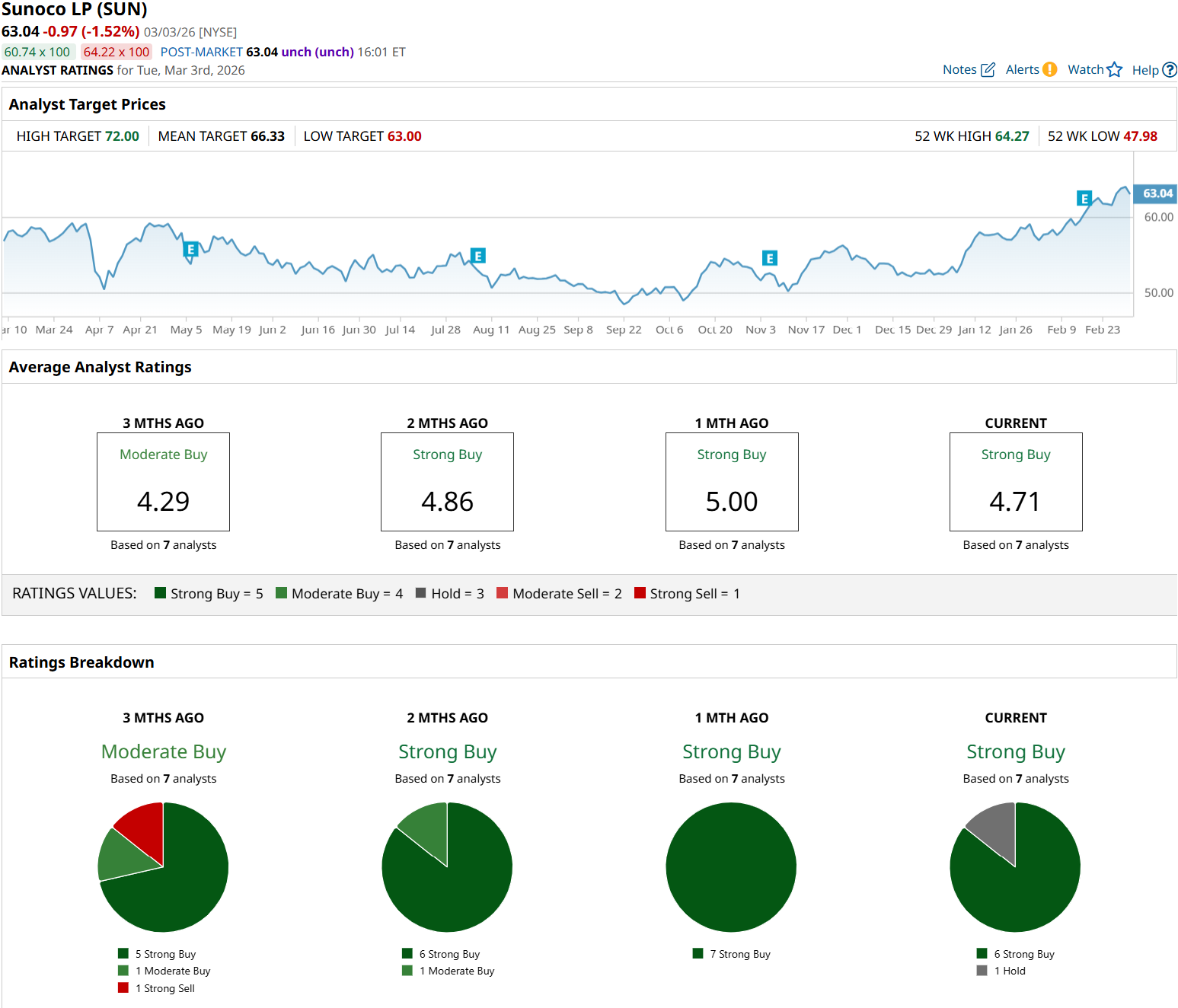Image resolution: width=1178 pixels, height=1008 pixels.
Task: Click the 1 Strong Sell legend entry
Action: click(157, 988)
